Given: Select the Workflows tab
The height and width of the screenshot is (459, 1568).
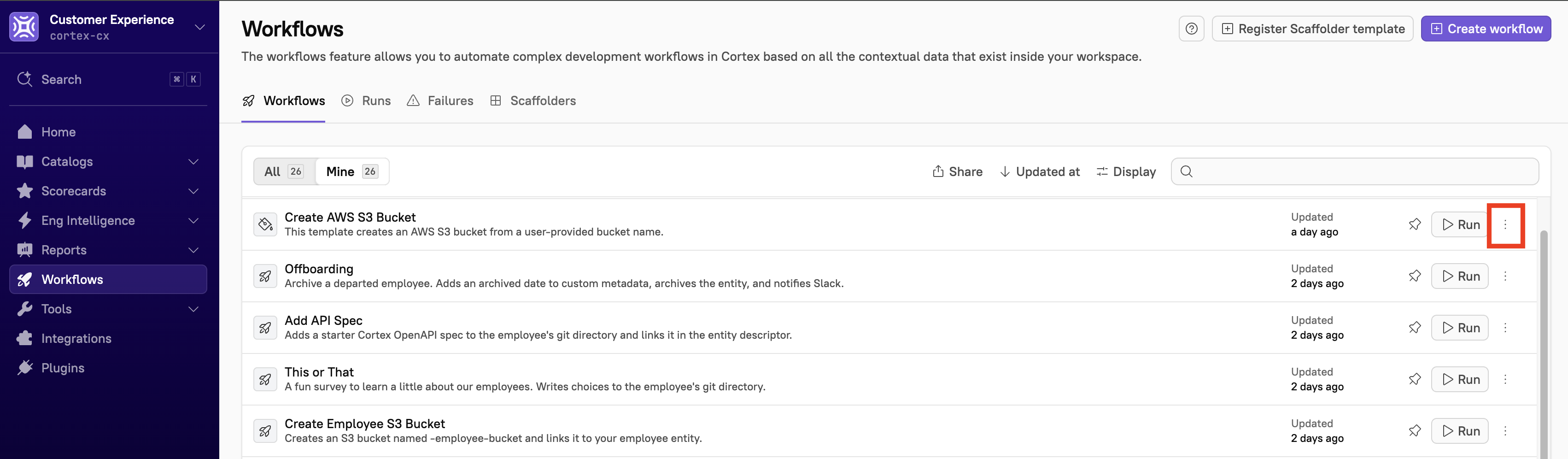Looking at the screenshot, I should pyautogui.click(x=284, y=101).
